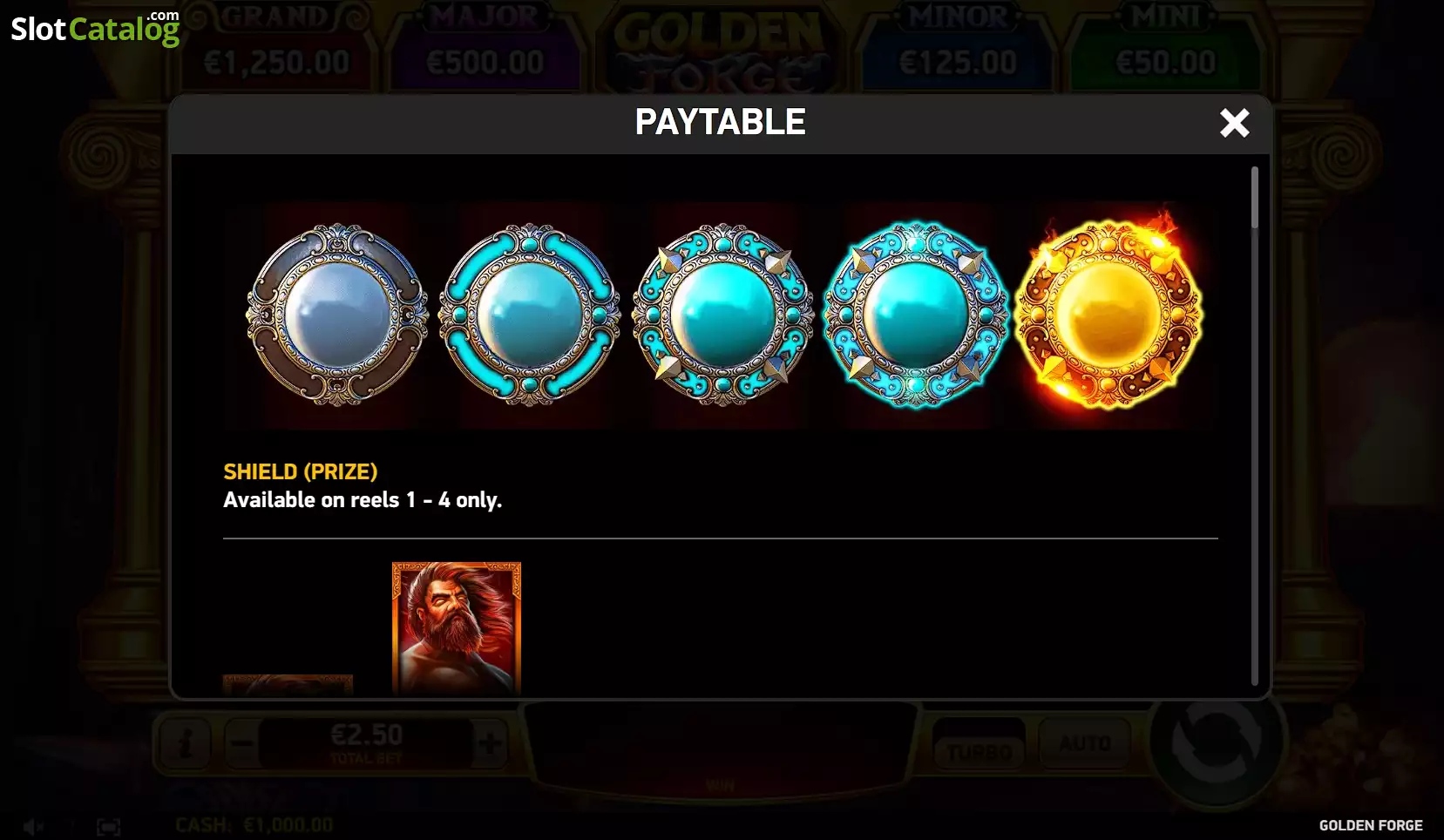Click the paytable vertical scrollbar thumb
Image resolution: width=1444 pixels, height=840 pixels.
tap(1255, 198)
